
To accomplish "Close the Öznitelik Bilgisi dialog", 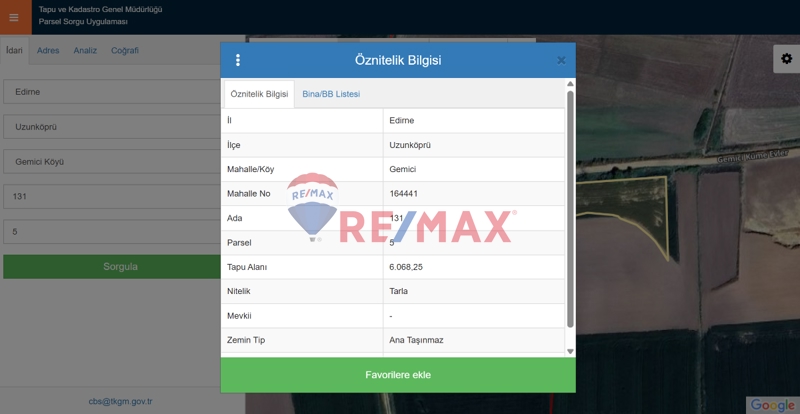I will (x=561, y=60).
